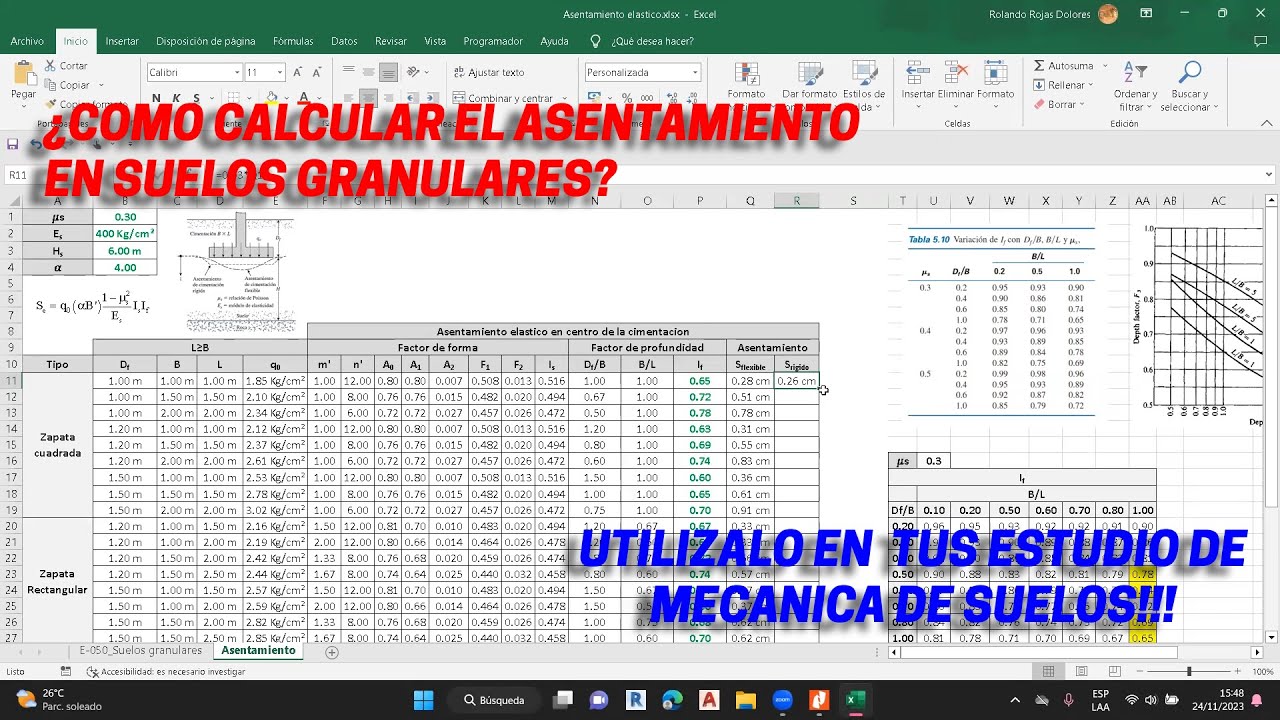This screenshot has width=1280, height=720.
Task: Open the font size 11 dropdown
Action: click(x=280, y=72)
